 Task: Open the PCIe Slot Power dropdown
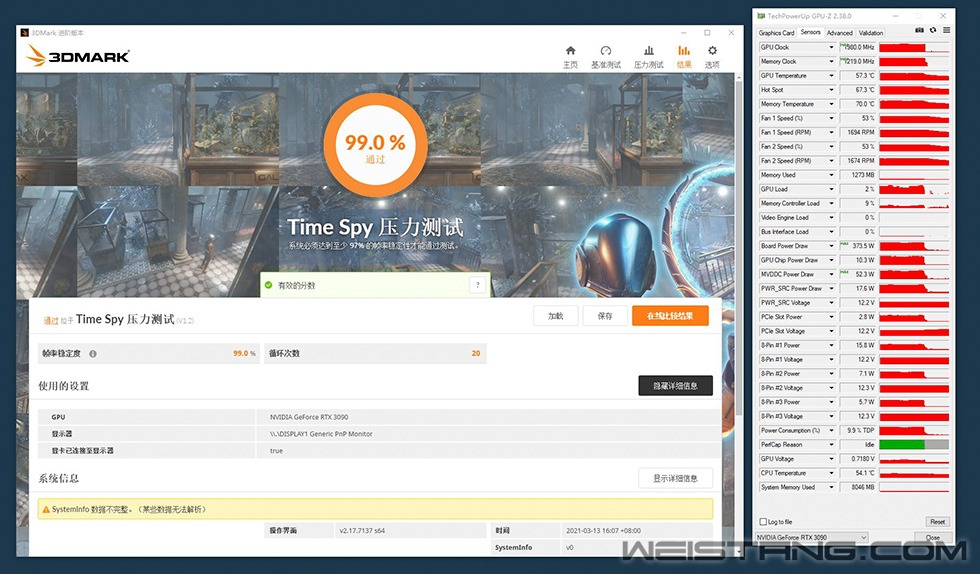[x=831, y=317]
